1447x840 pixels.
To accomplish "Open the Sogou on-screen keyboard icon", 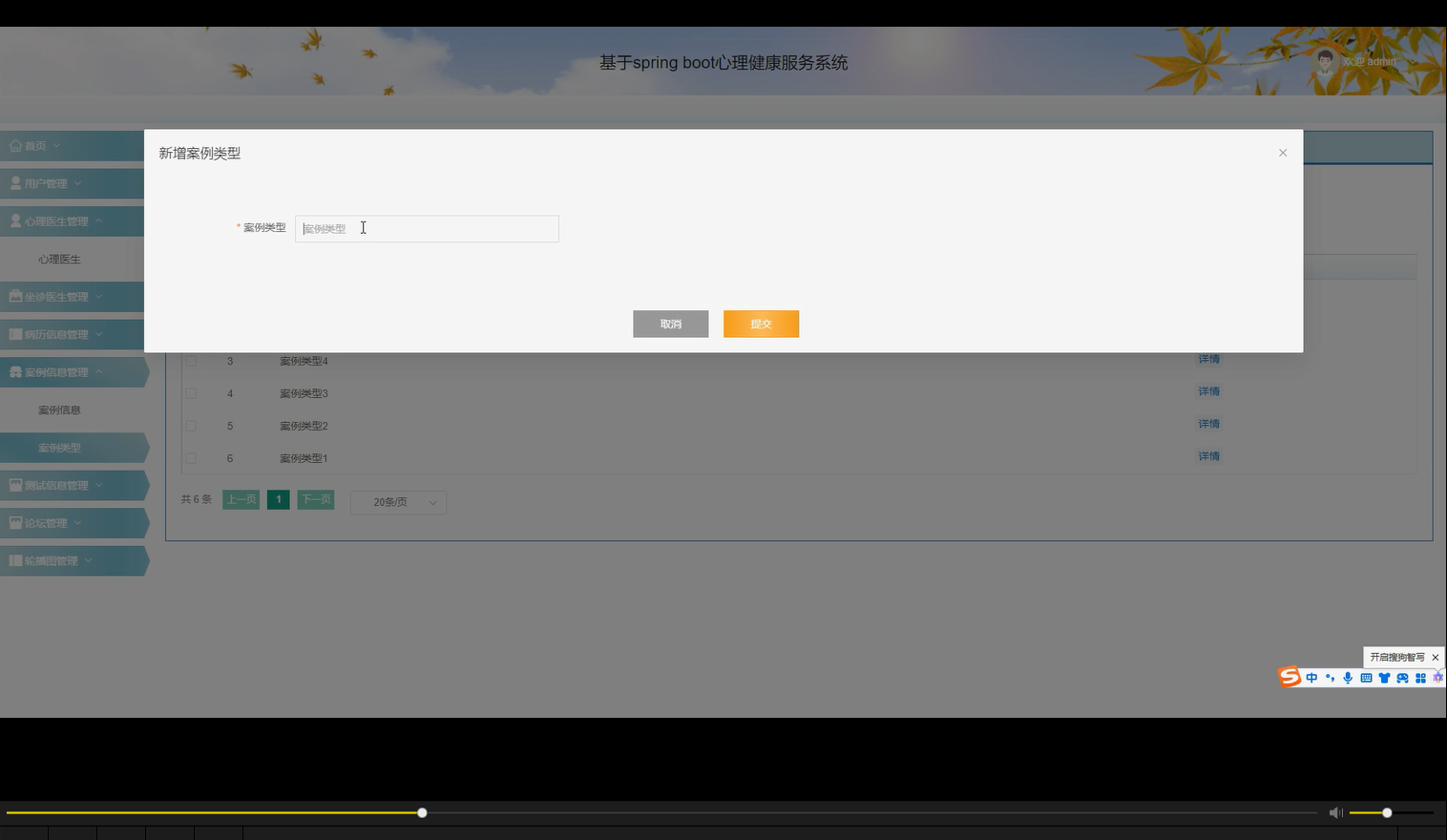I will click(x=1366, y=678).
